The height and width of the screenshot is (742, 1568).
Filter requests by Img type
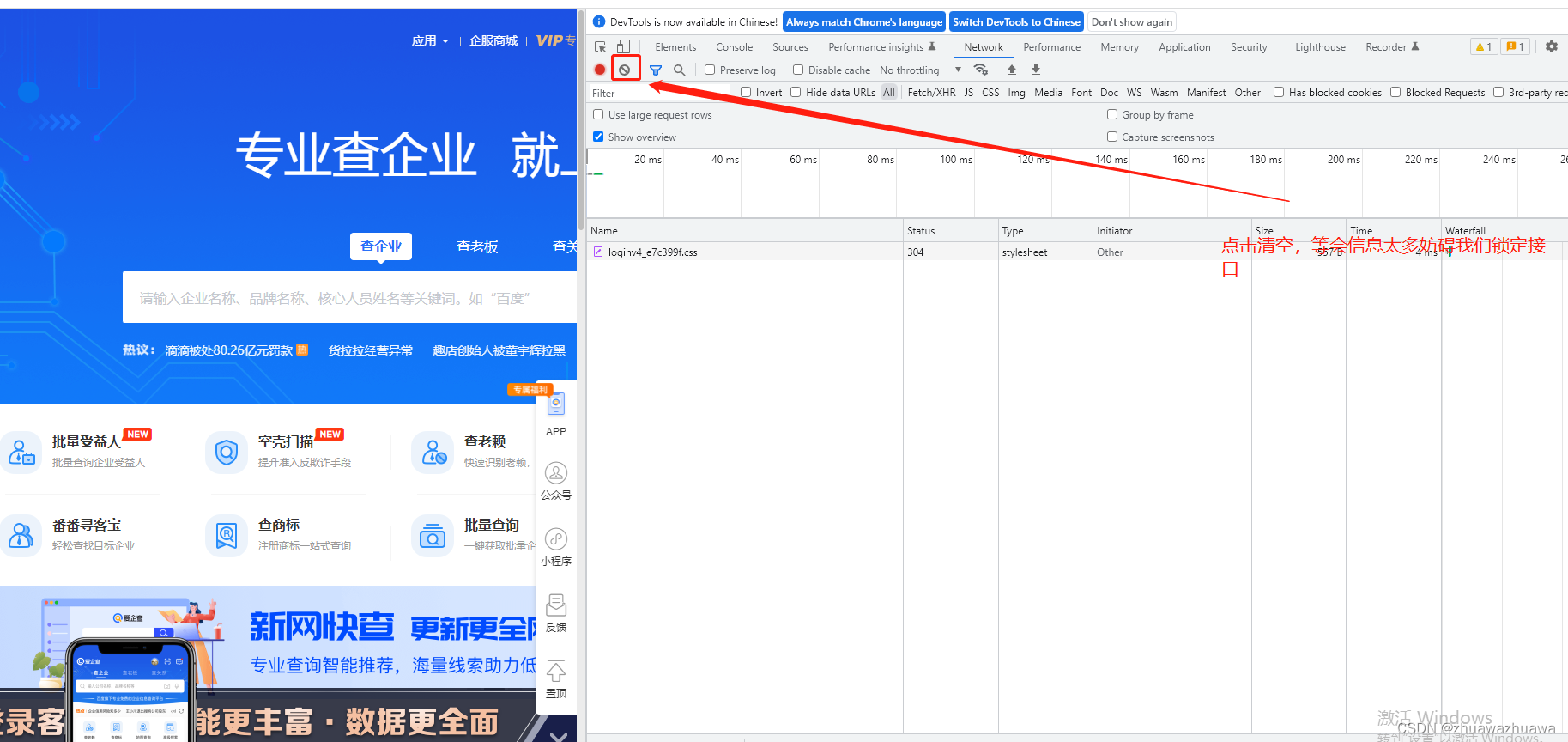tap(1016, 93)
